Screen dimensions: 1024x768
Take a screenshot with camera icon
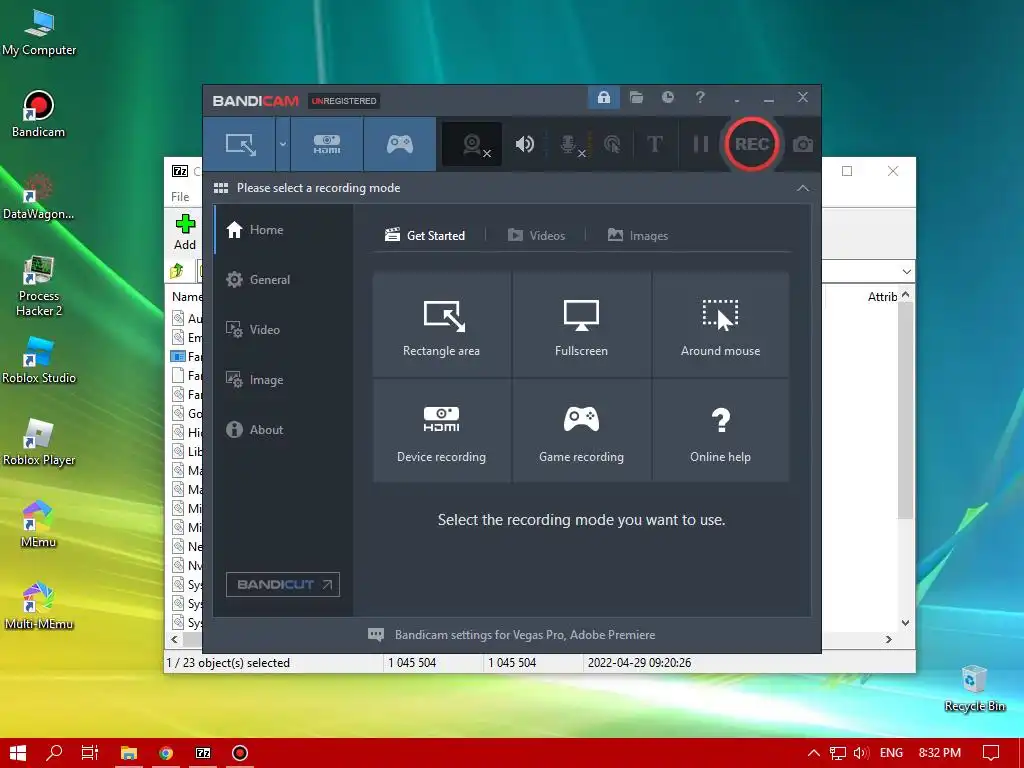803,144
